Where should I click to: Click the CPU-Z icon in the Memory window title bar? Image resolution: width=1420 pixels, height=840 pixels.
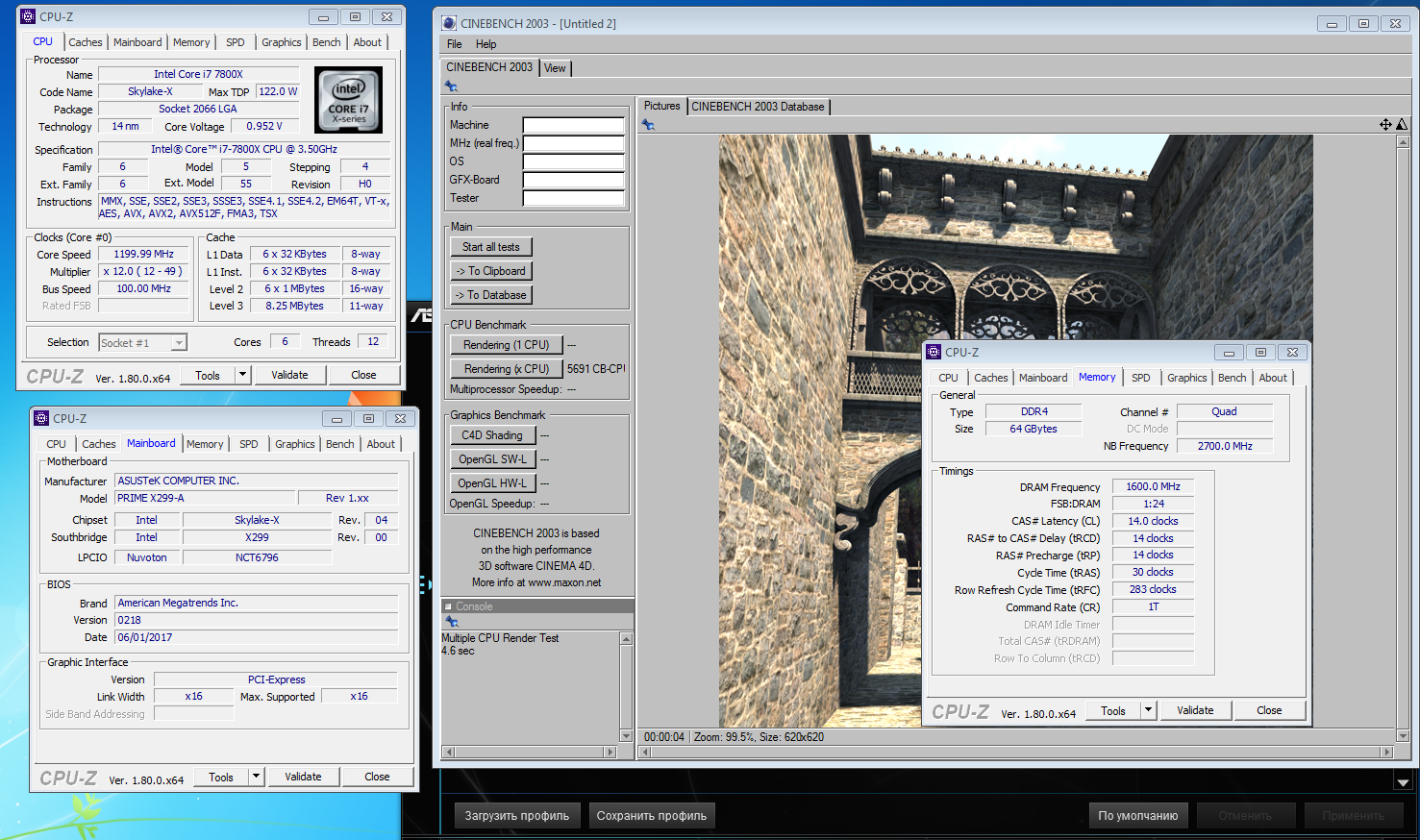(x=934, y=352)
